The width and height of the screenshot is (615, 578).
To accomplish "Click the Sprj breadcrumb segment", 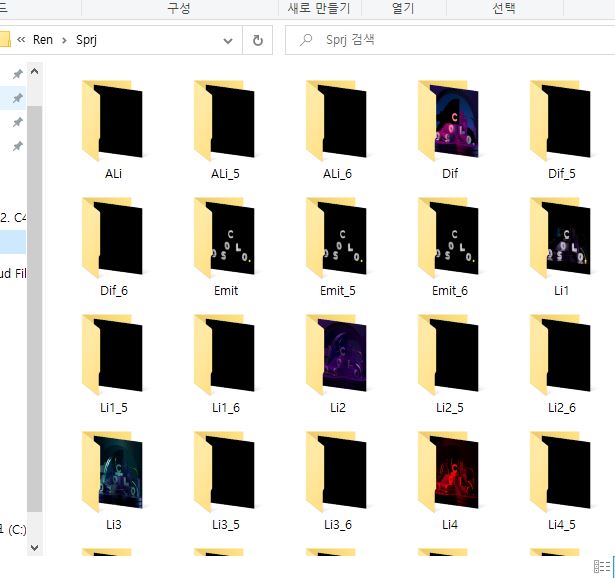I will tap(85, 41).
